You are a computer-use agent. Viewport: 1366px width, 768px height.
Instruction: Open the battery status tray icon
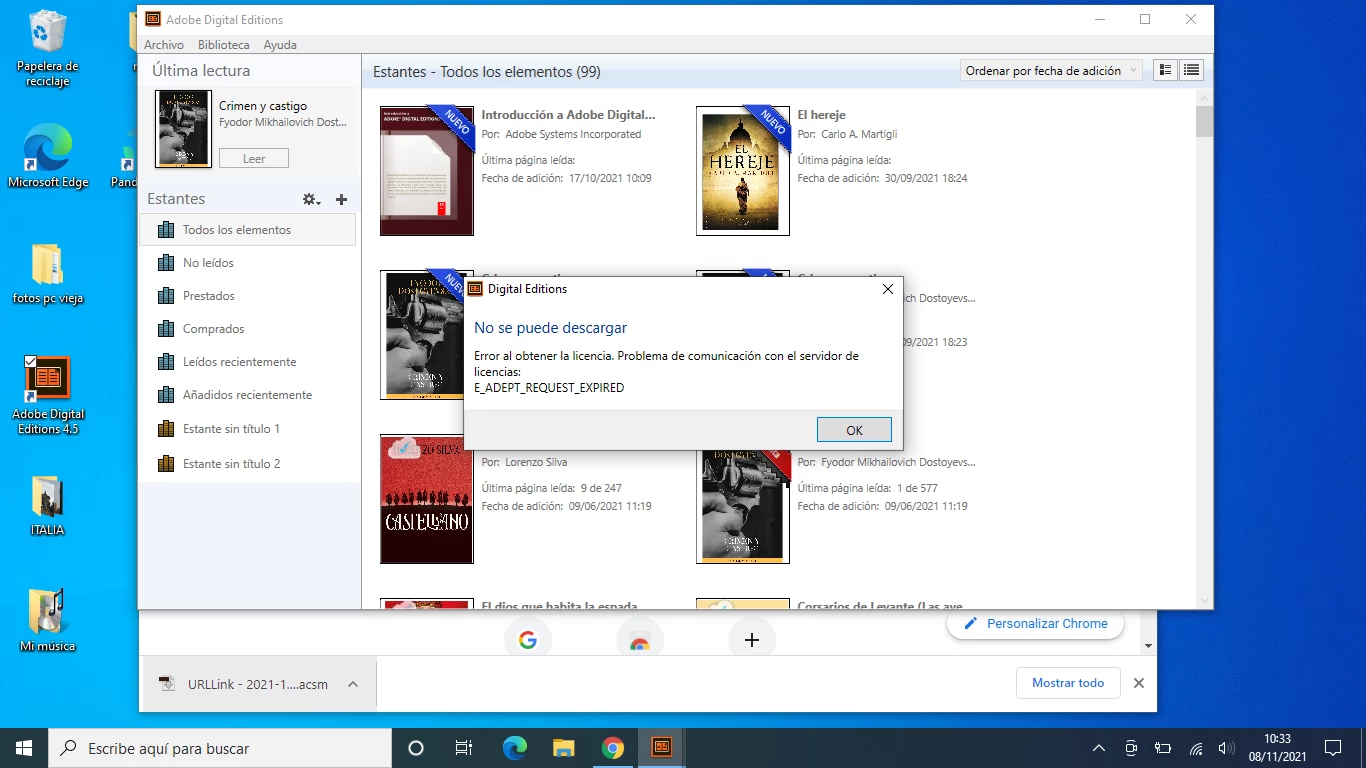tap(1163, 748)
